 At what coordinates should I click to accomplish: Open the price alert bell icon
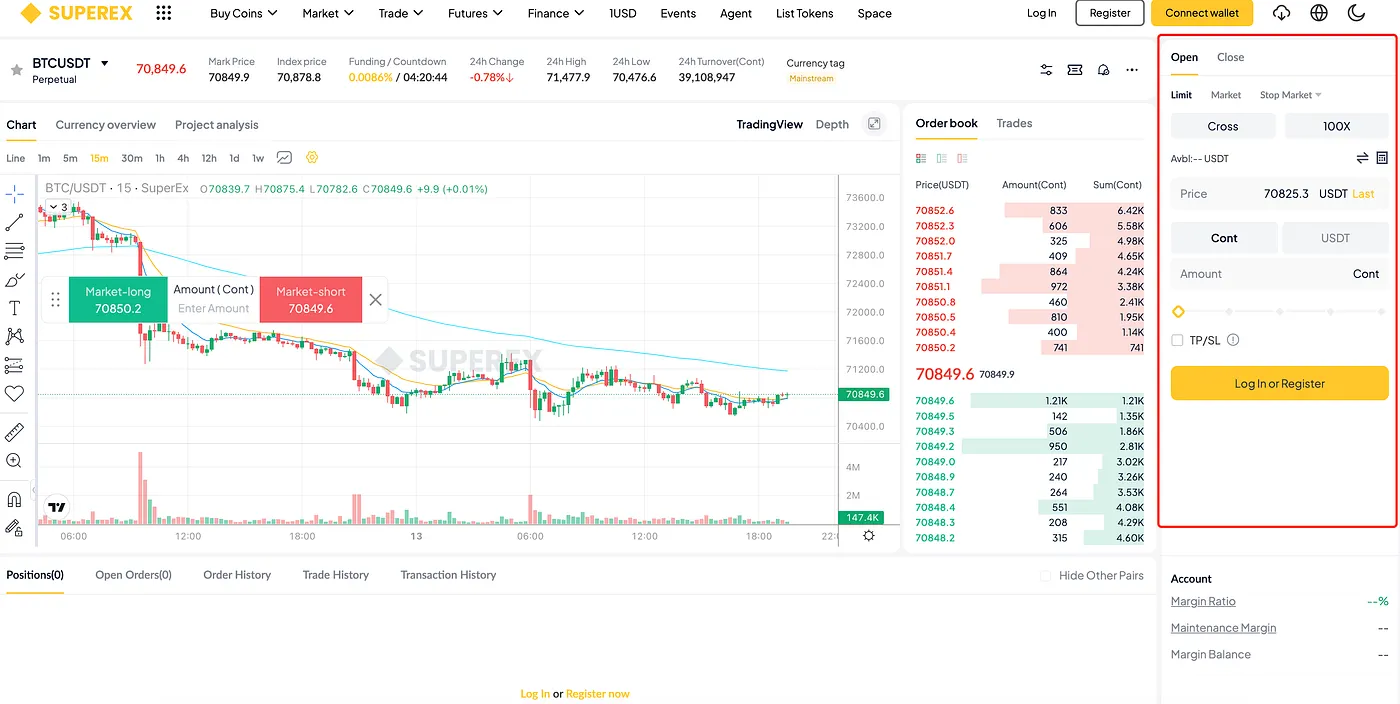point(1104,70)
